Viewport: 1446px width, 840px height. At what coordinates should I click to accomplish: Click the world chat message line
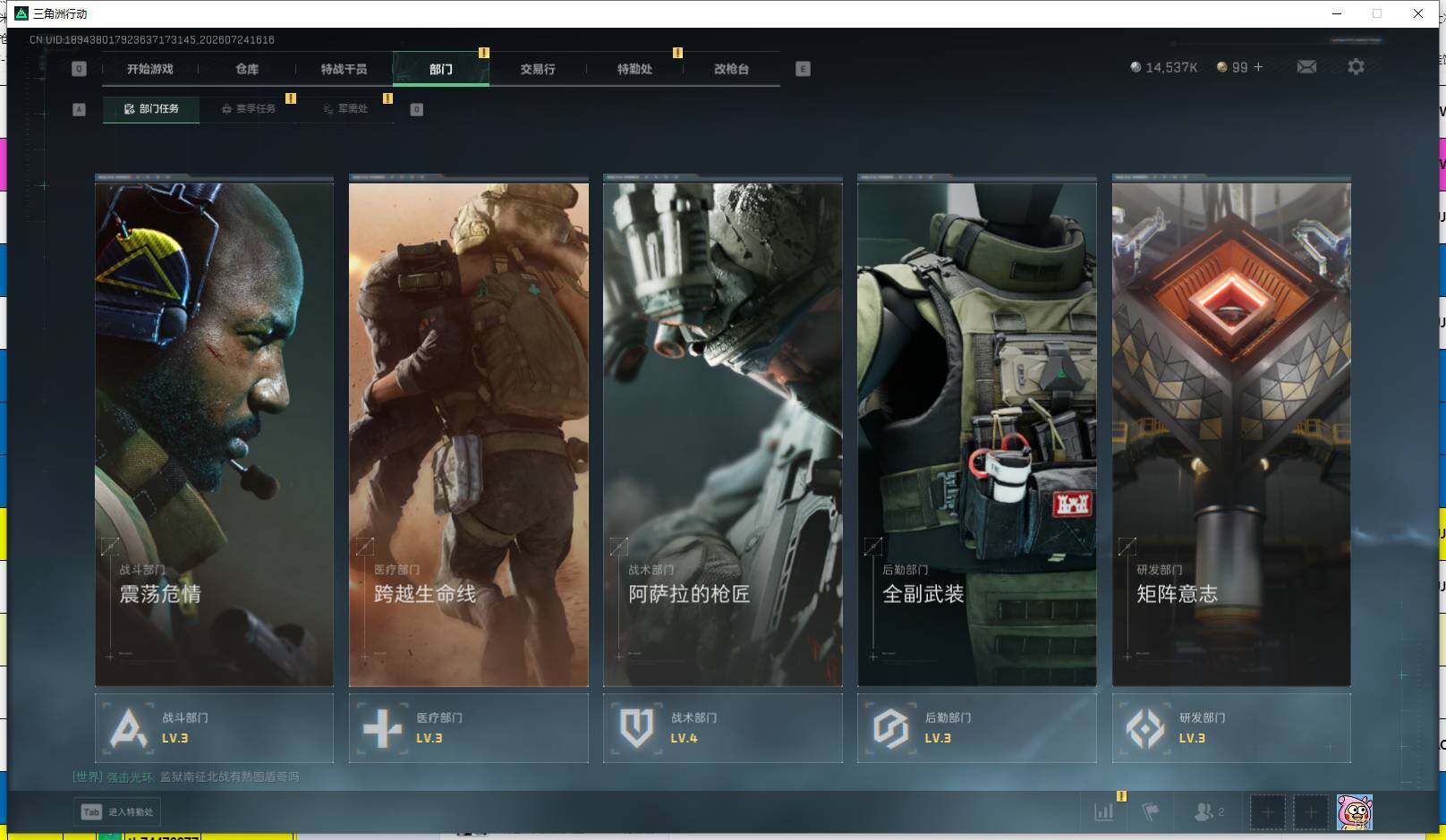(186, 776)
